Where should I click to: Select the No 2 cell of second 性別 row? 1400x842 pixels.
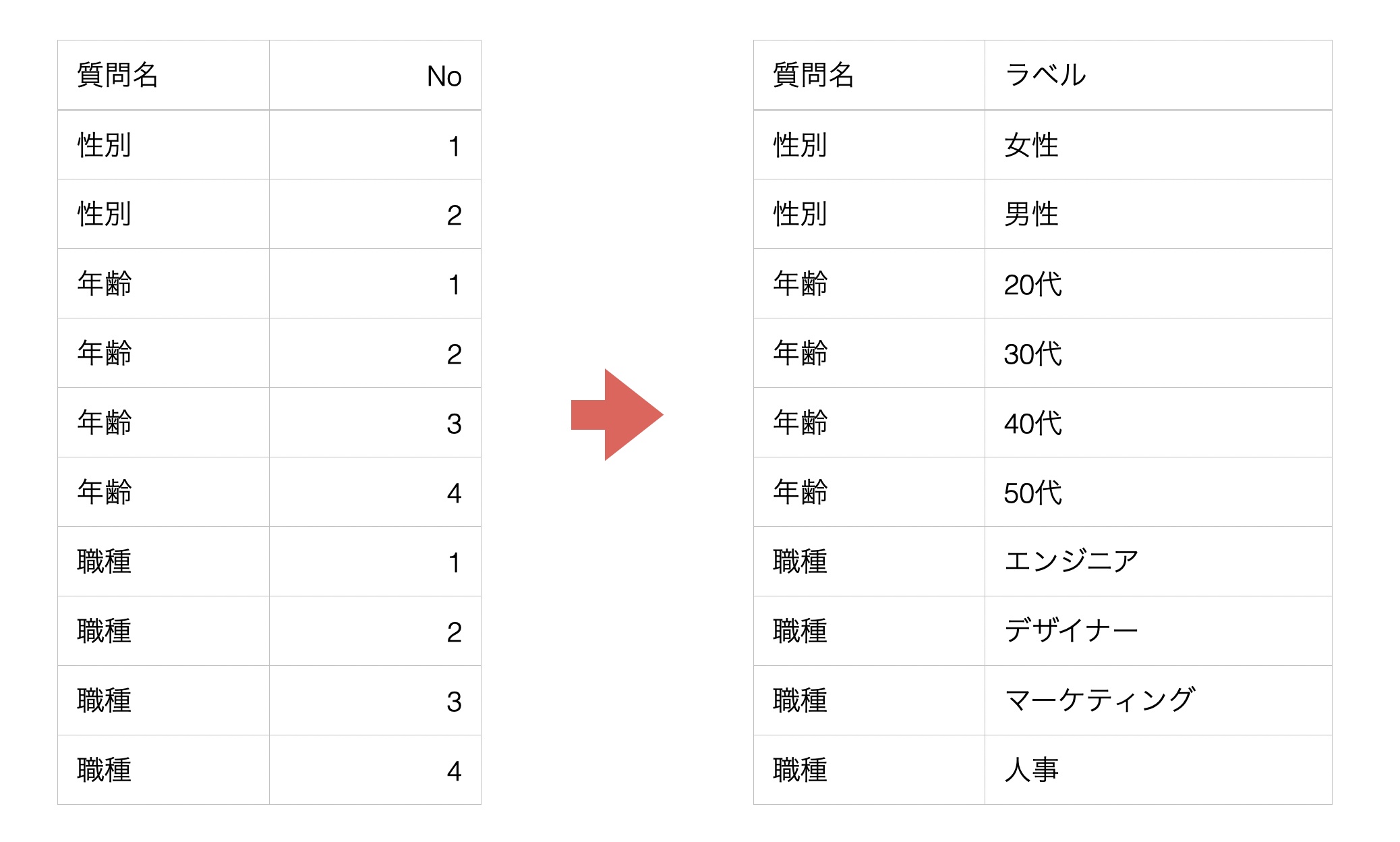[x=375, y=214]
